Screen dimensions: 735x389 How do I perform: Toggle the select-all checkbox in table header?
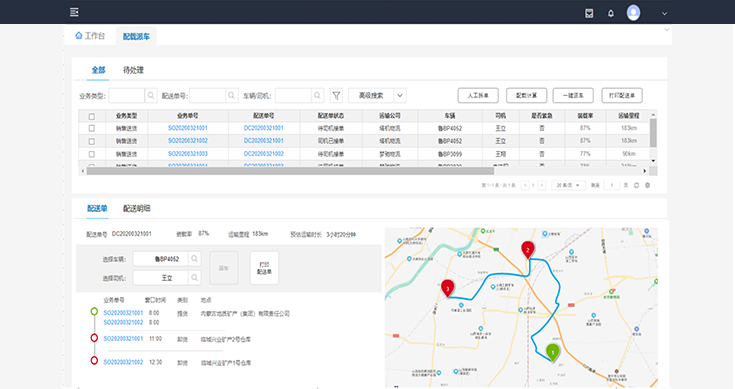tap(91, 116)
